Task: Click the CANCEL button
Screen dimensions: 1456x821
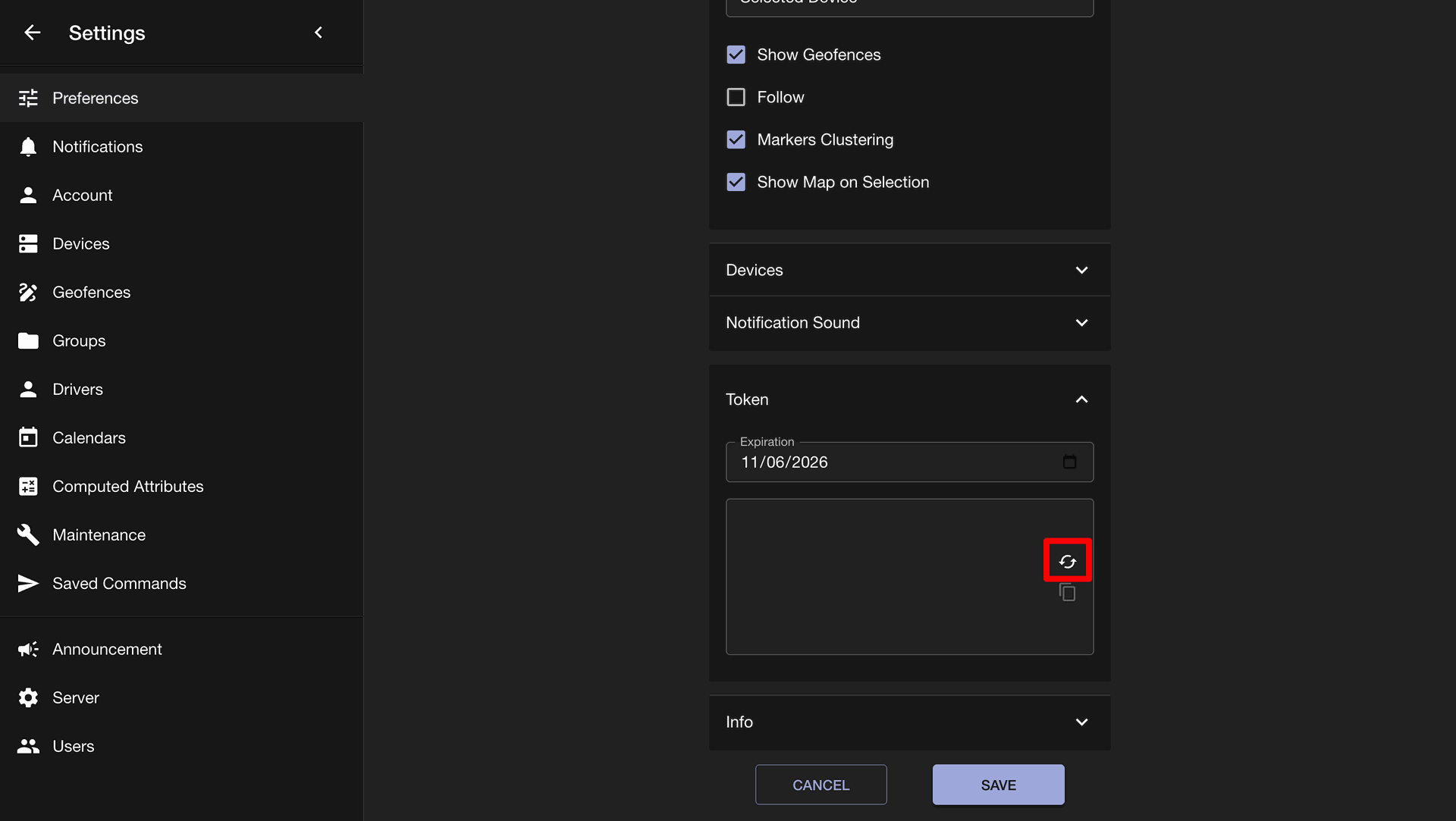Action: (x=821, y=785)
